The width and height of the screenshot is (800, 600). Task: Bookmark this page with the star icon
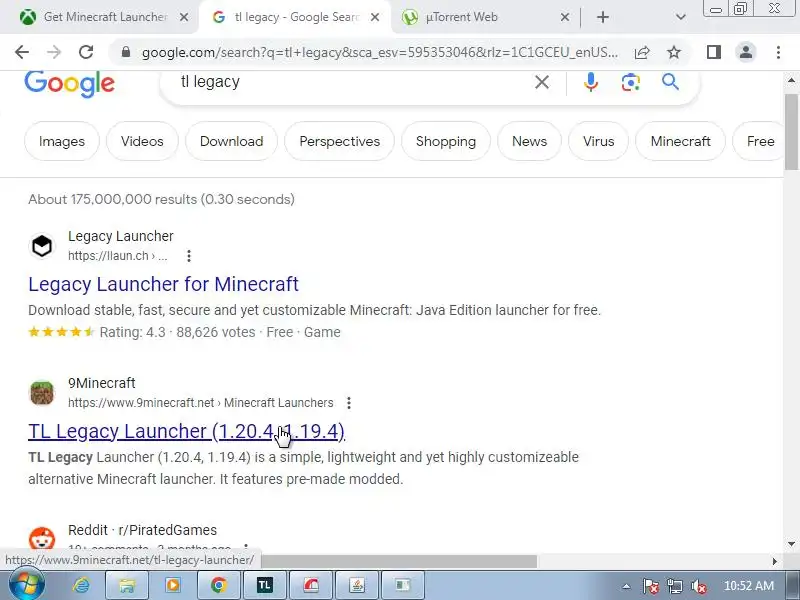[674, 52]
